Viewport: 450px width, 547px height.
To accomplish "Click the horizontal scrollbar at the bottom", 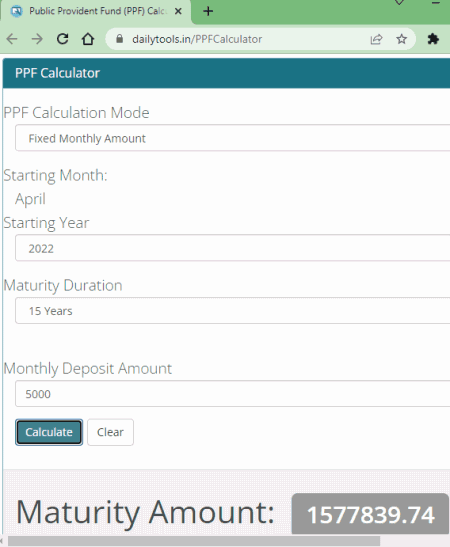I will point(194,541).
